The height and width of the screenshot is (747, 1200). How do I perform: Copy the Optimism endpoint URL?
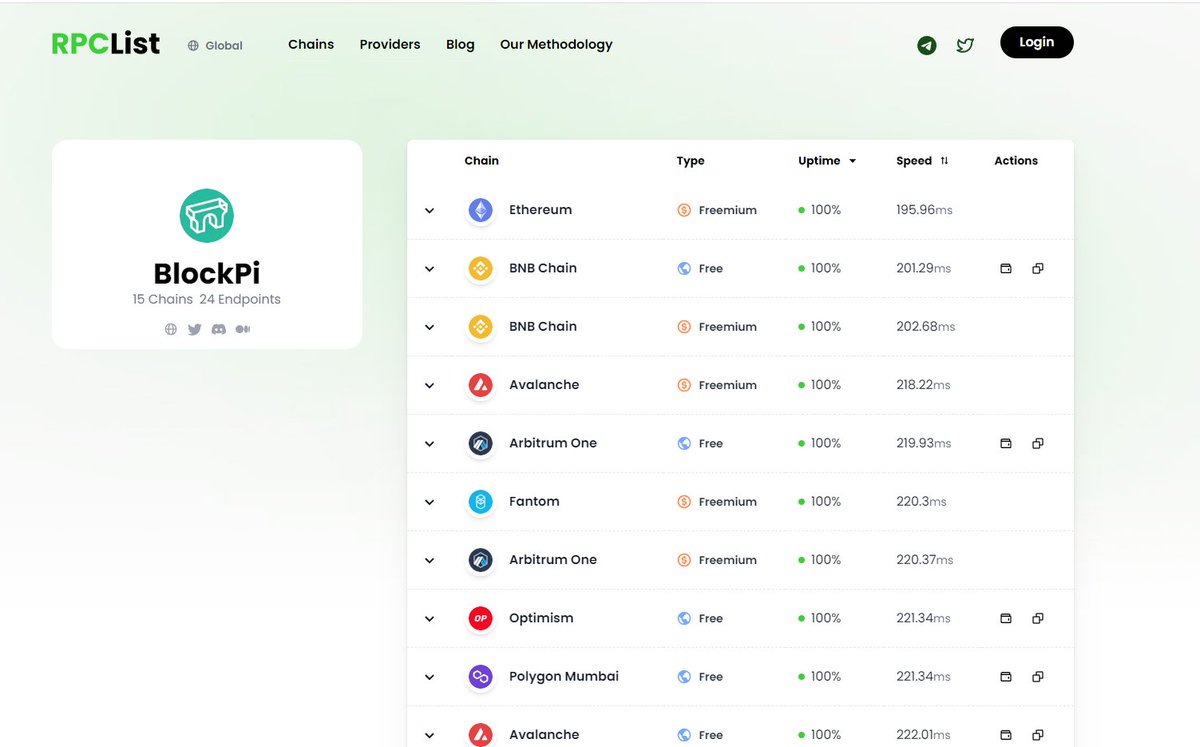pos(1038,618)
